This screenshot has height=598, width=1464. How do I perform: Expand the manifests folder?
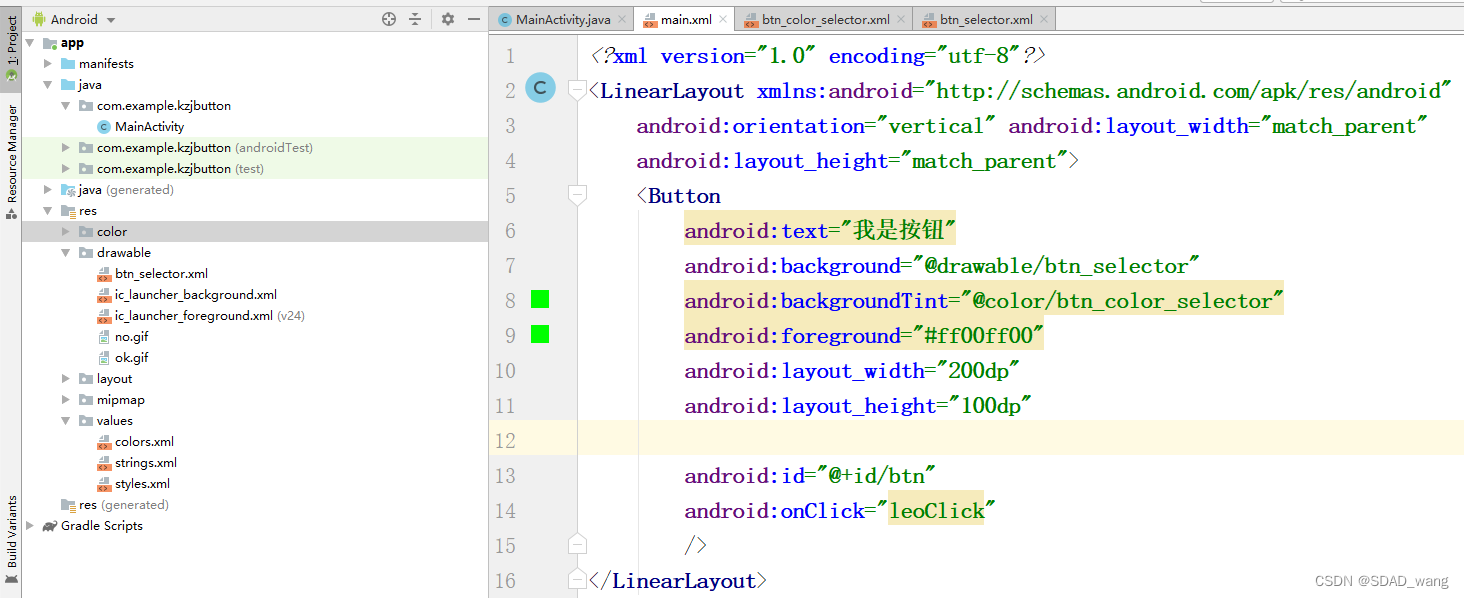(x=48, y=64)
